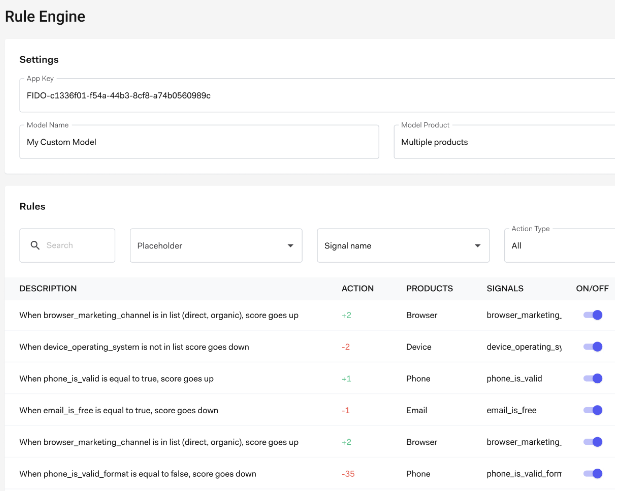Click the ON/OFF column header
Viewport: 628px width, 491px height.
click(590, 289)
